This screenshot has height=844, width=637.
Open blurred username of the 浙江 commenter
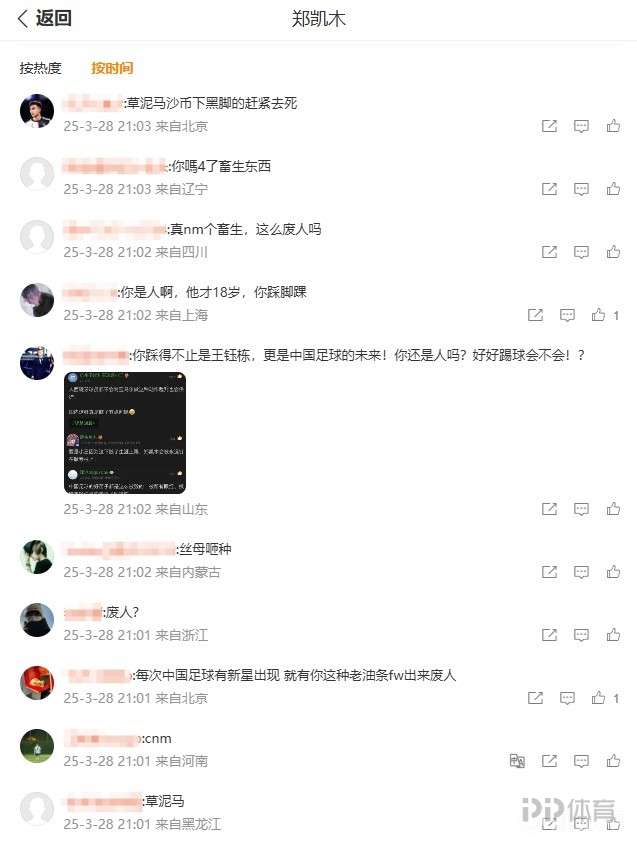83,613
